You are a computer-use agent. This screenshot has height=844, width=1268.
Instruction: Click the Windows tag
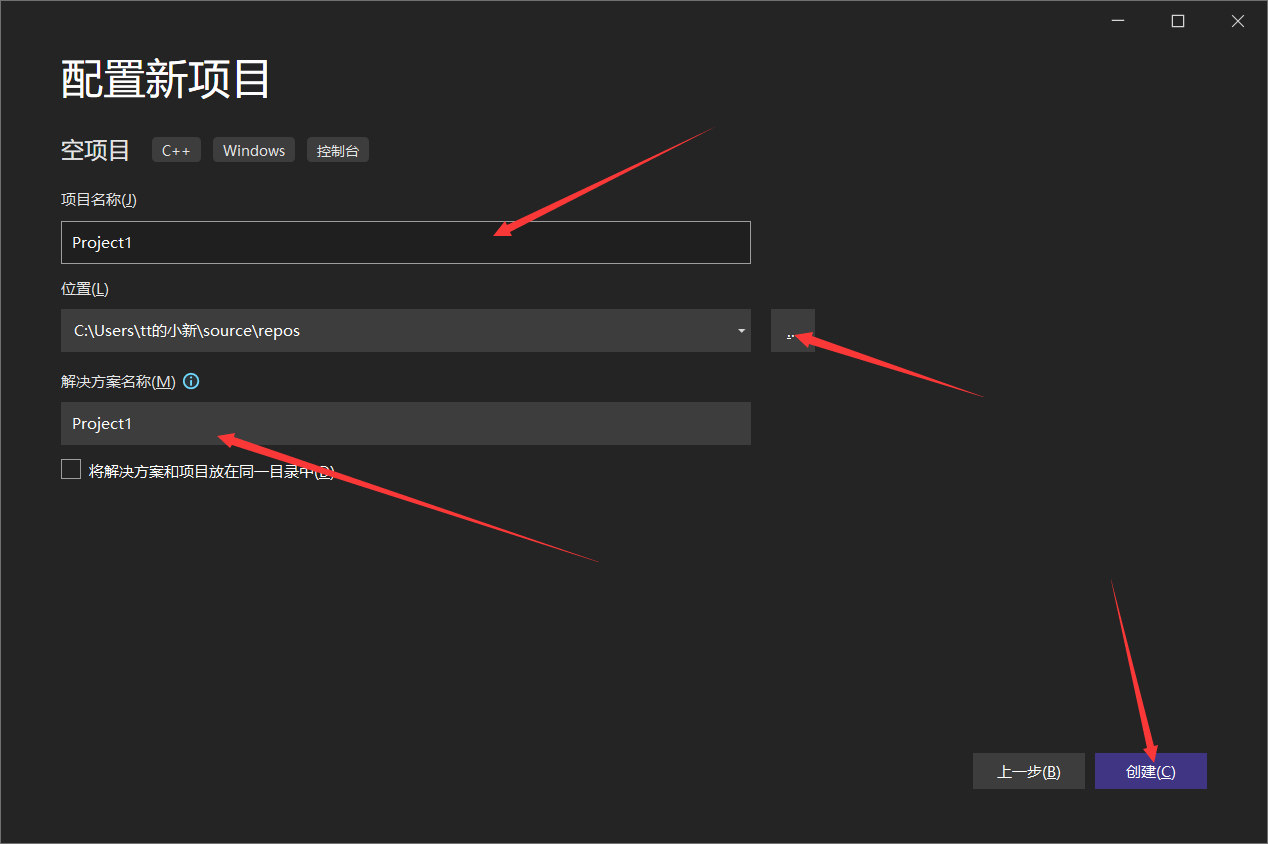[254, 150]
